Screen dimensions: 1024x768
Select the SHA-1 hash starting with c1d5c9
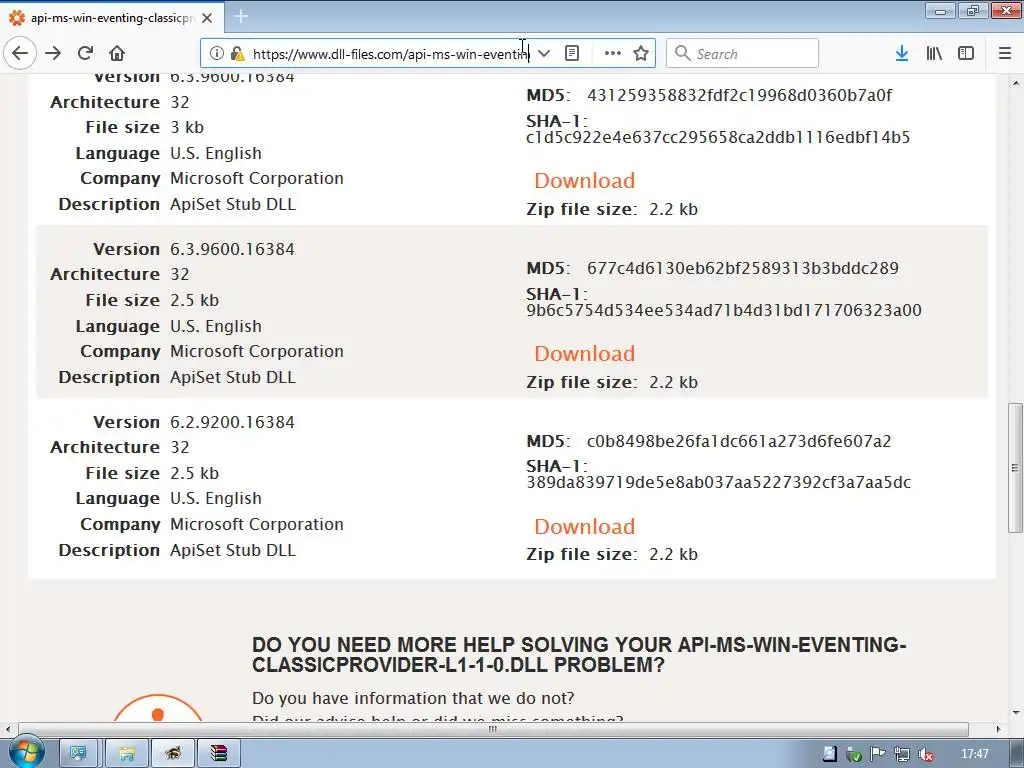tap(718, 137)
